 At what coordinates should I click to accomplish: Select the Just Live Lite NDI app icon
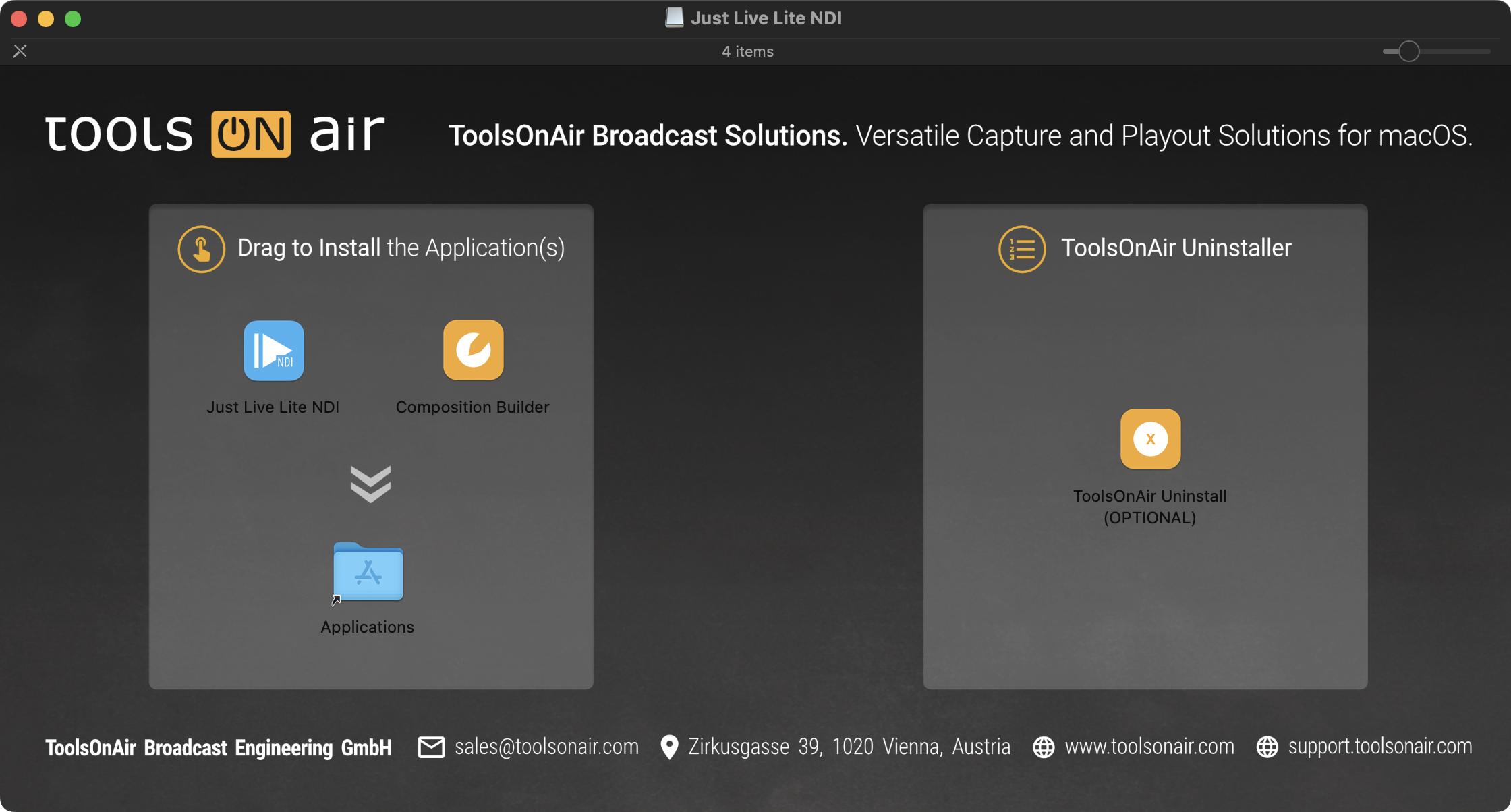273,351
